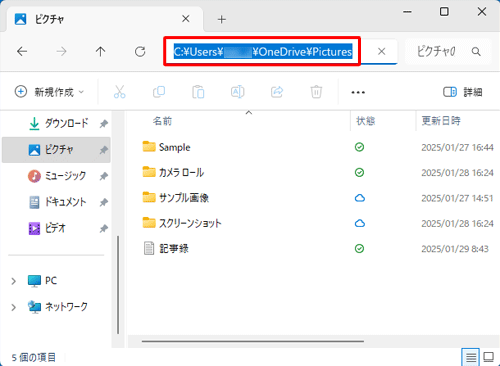500x366 pixels.
Task: Select ネットワーク in the navigation pane
Action: [58, 307]
